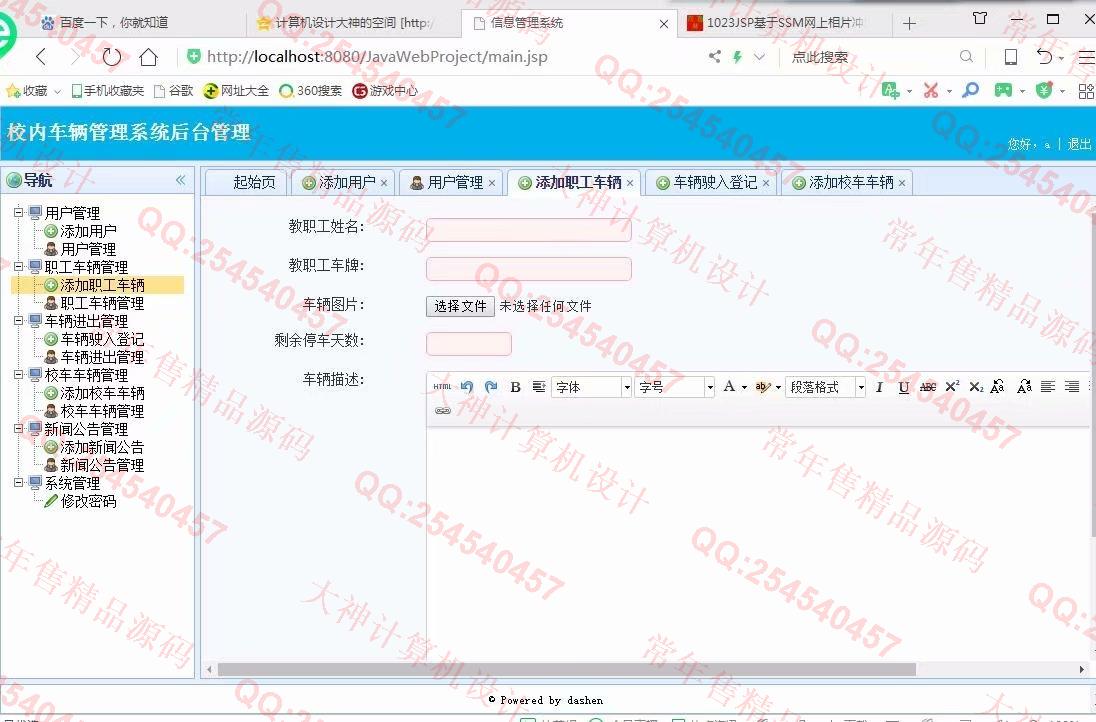This screenshot has height=722, width=1096.
Task: Open the 360搜索 bookmark
Action: coord(310,91)
